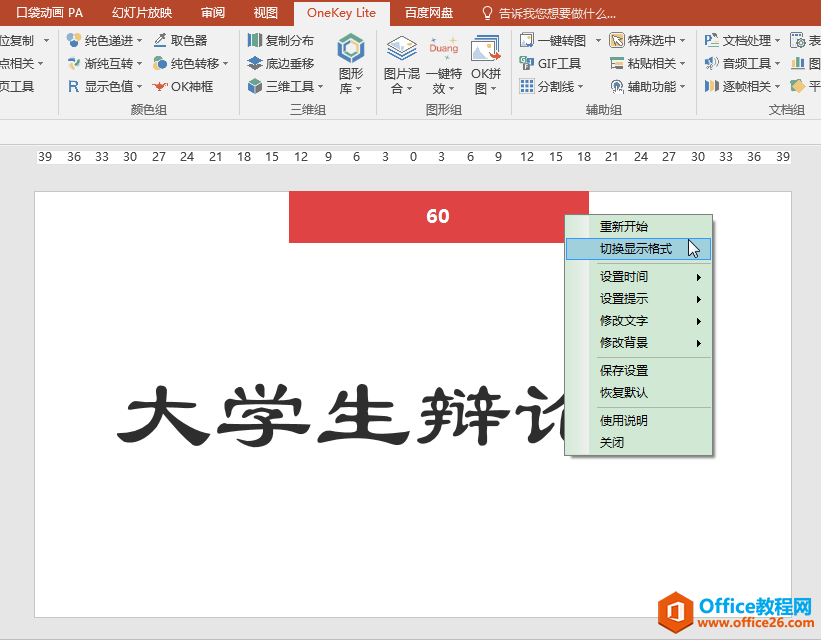Open the 审阅 ribbon tab
Screen dimensions: 821x640
click(213, 13)
